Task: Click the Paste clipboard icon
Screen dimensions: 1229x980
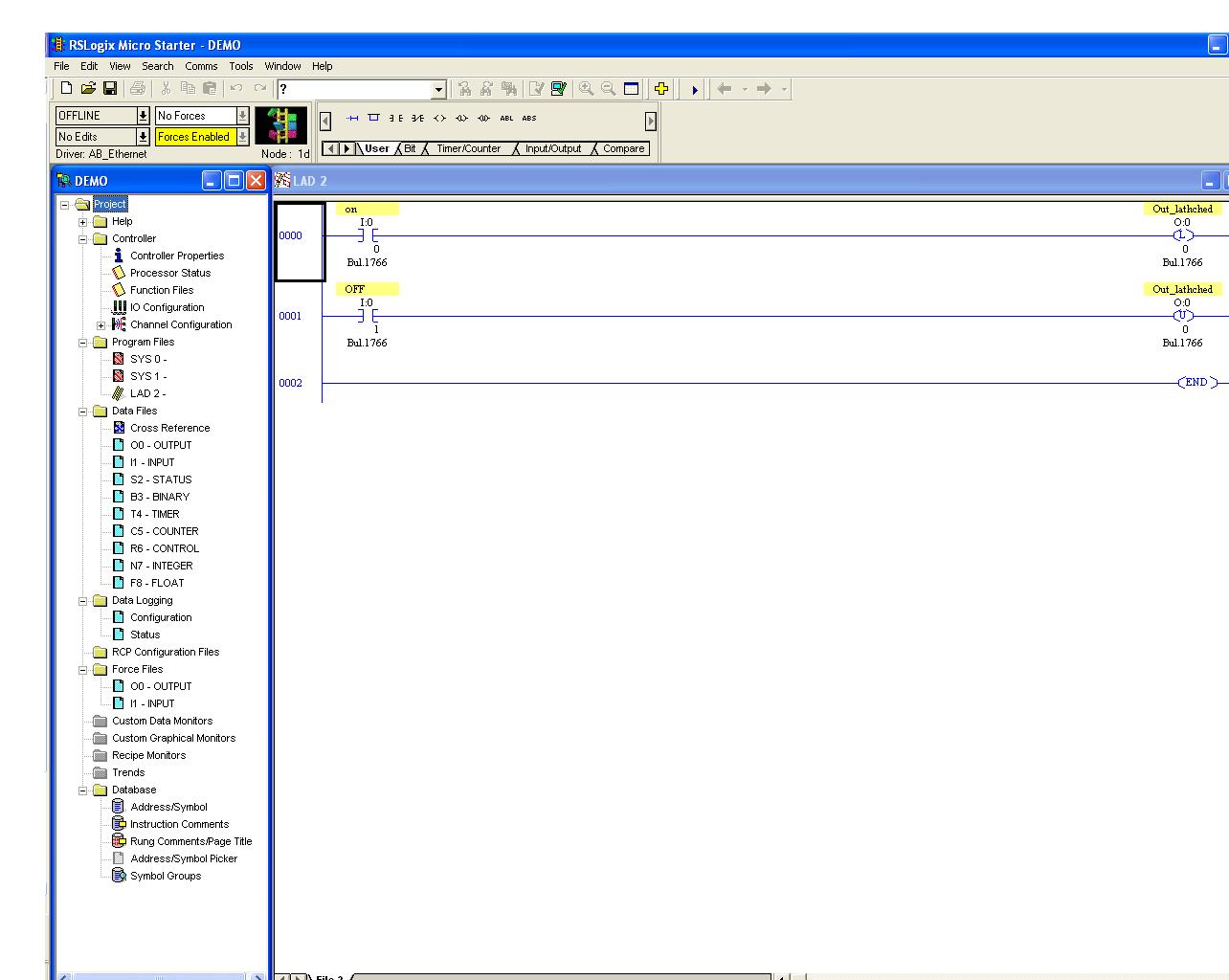Action: click(x=210, y=89)
